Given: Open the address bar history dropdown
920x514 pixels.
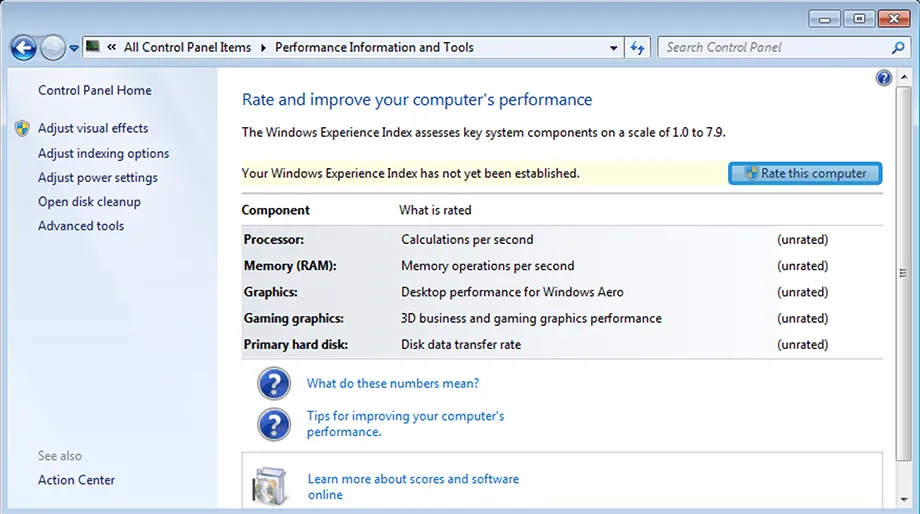Looking at the screenshot, I should [613, 48].
